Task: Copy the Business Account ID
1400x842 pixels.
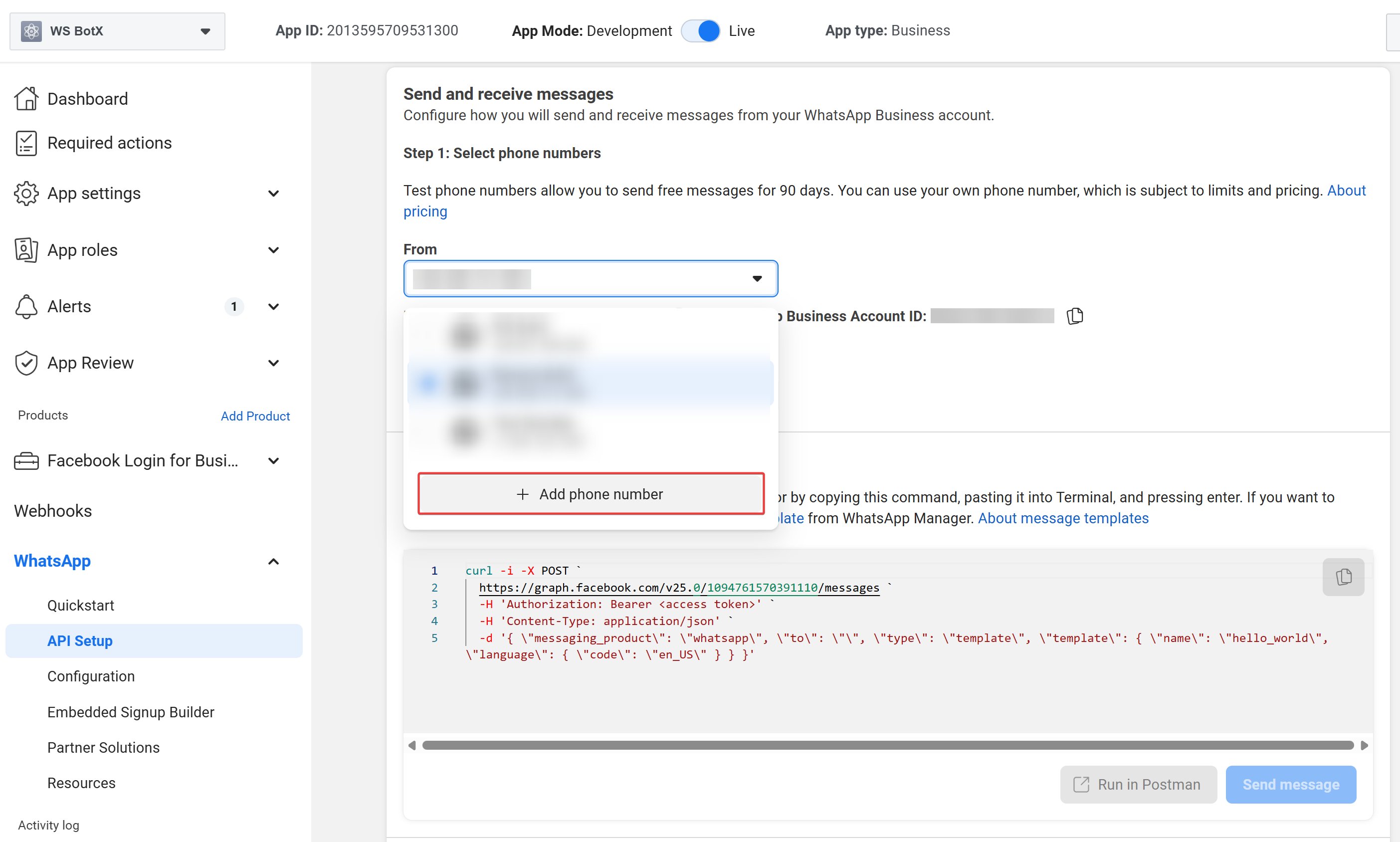Action: (1074, 316)
